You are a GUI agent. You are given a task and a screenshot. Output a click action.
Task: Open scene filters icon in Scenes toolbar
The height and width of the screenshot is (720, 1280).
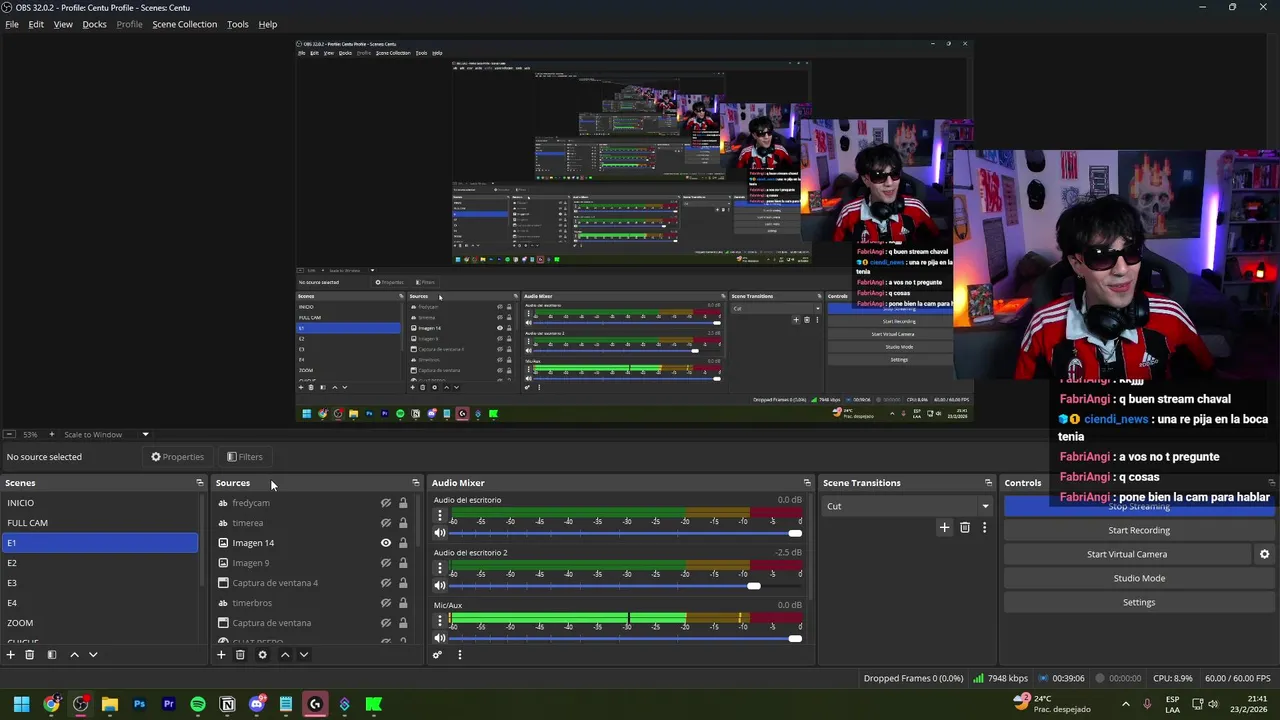click(52, 655)
